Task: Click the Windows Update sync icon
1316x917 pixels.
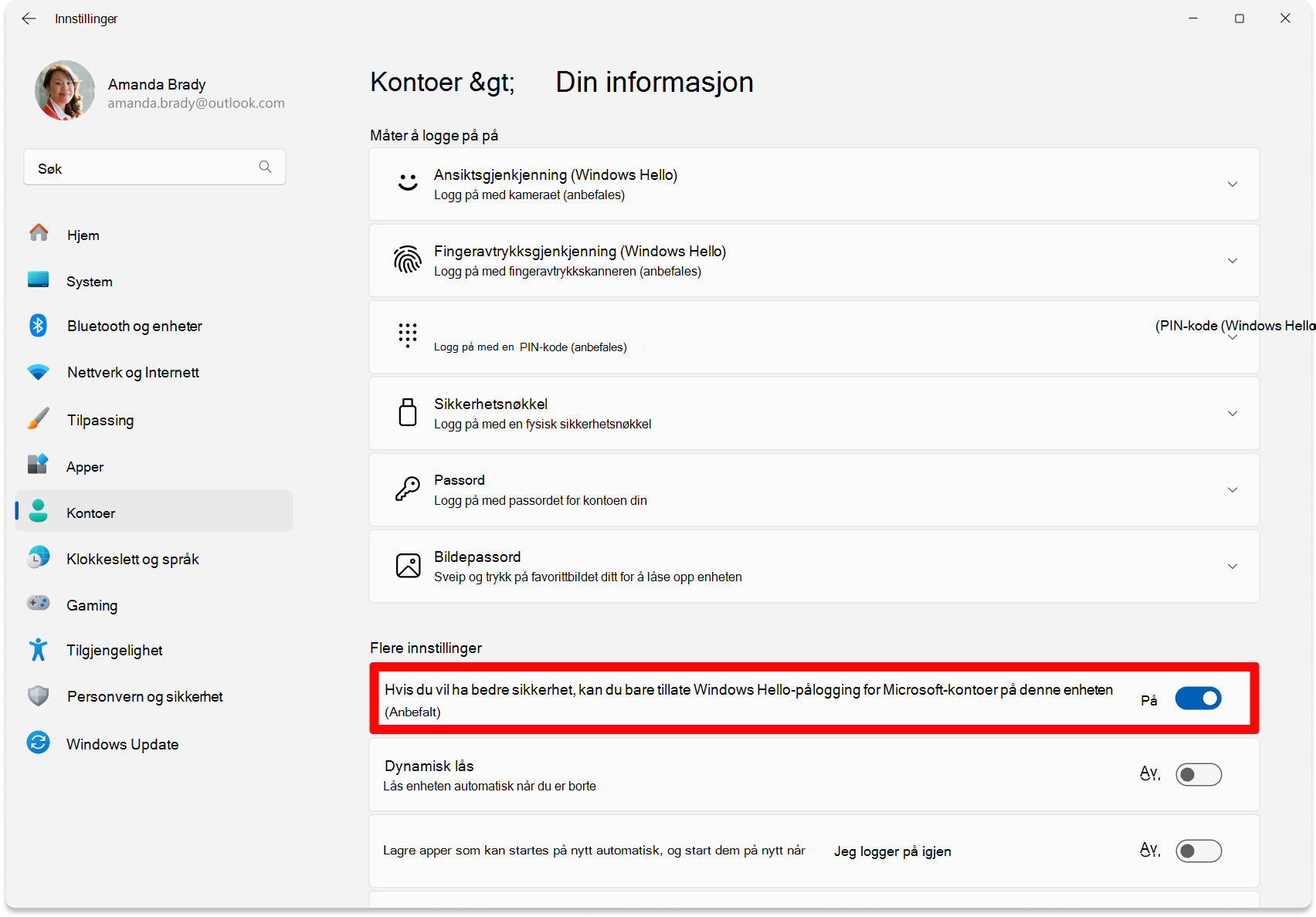Action: [39, 743]
